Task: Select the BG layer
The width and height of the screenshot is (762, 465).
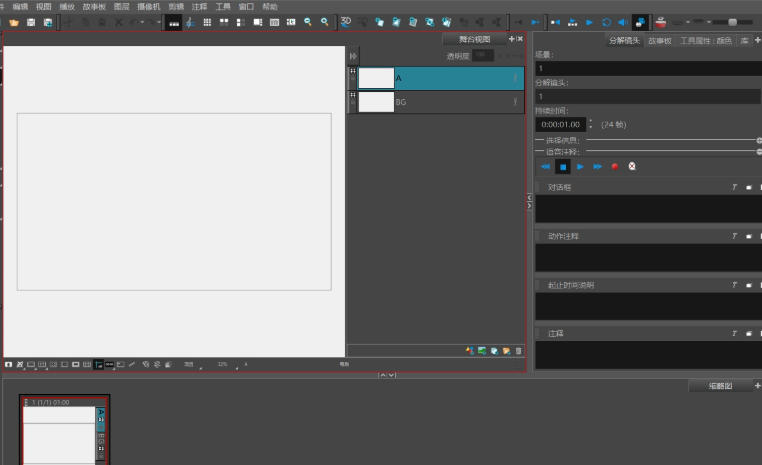Action: coord(440,102)
